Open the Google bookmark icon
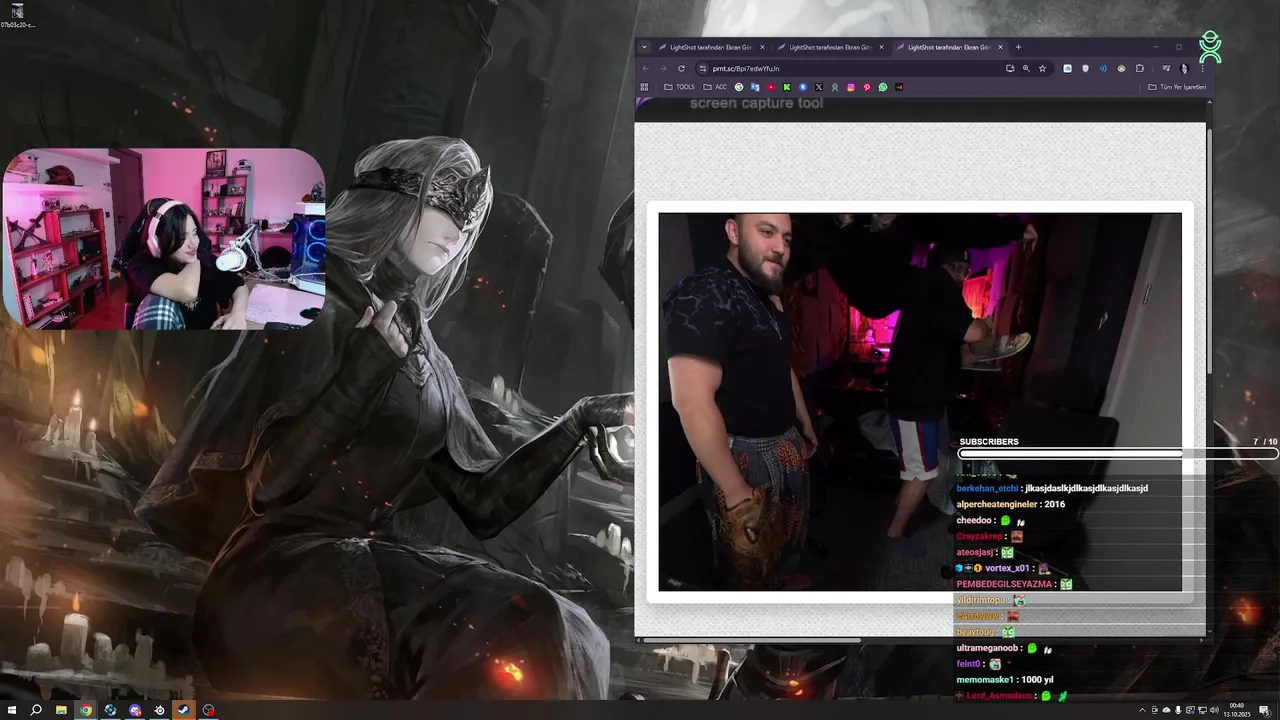Image resolution: width=1280 pixels, height=720 pixels. (x=739, y=87)
